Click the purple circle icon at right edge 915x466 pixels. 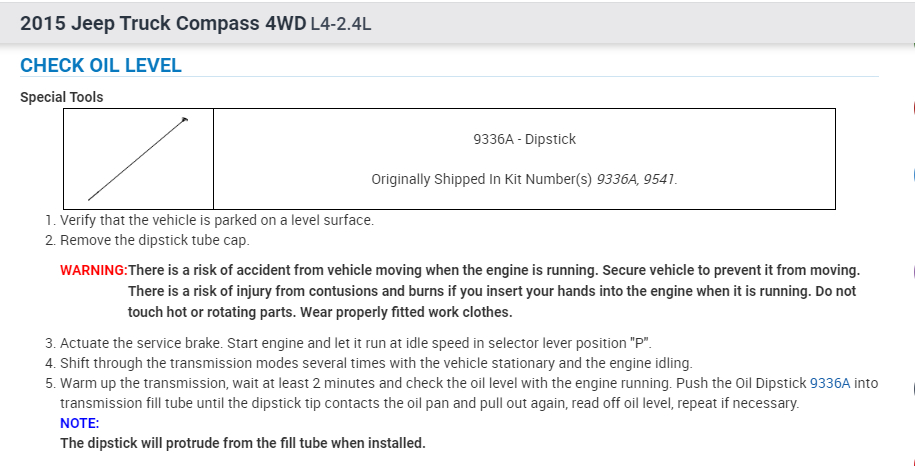click(912, 272)
